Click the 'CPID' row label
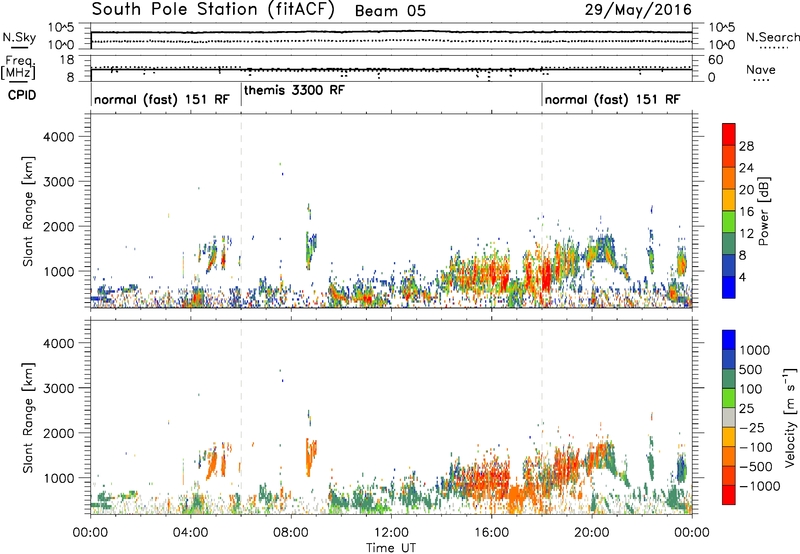This screenshot has height=554, width=800. coord(22,95)
